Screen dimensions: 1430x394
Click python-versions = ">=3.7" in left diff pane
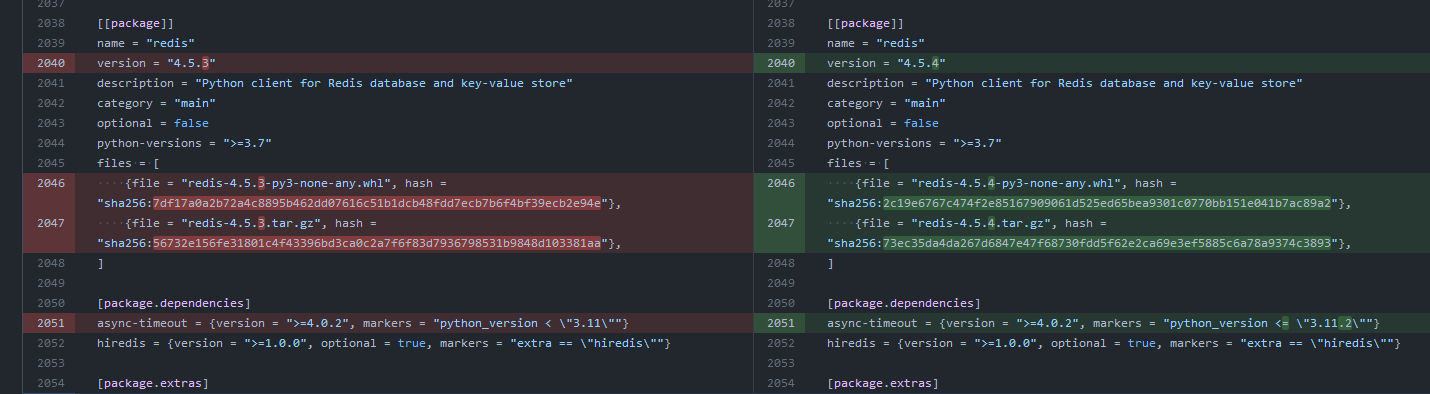[185, 143]
